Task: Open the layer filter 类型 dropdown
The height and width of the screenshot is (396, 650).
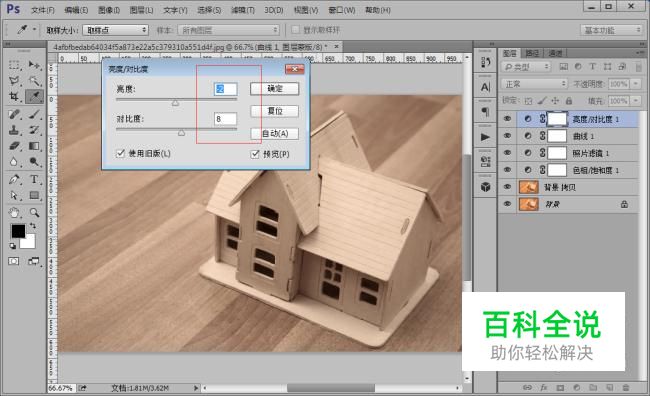Action: 526,67
